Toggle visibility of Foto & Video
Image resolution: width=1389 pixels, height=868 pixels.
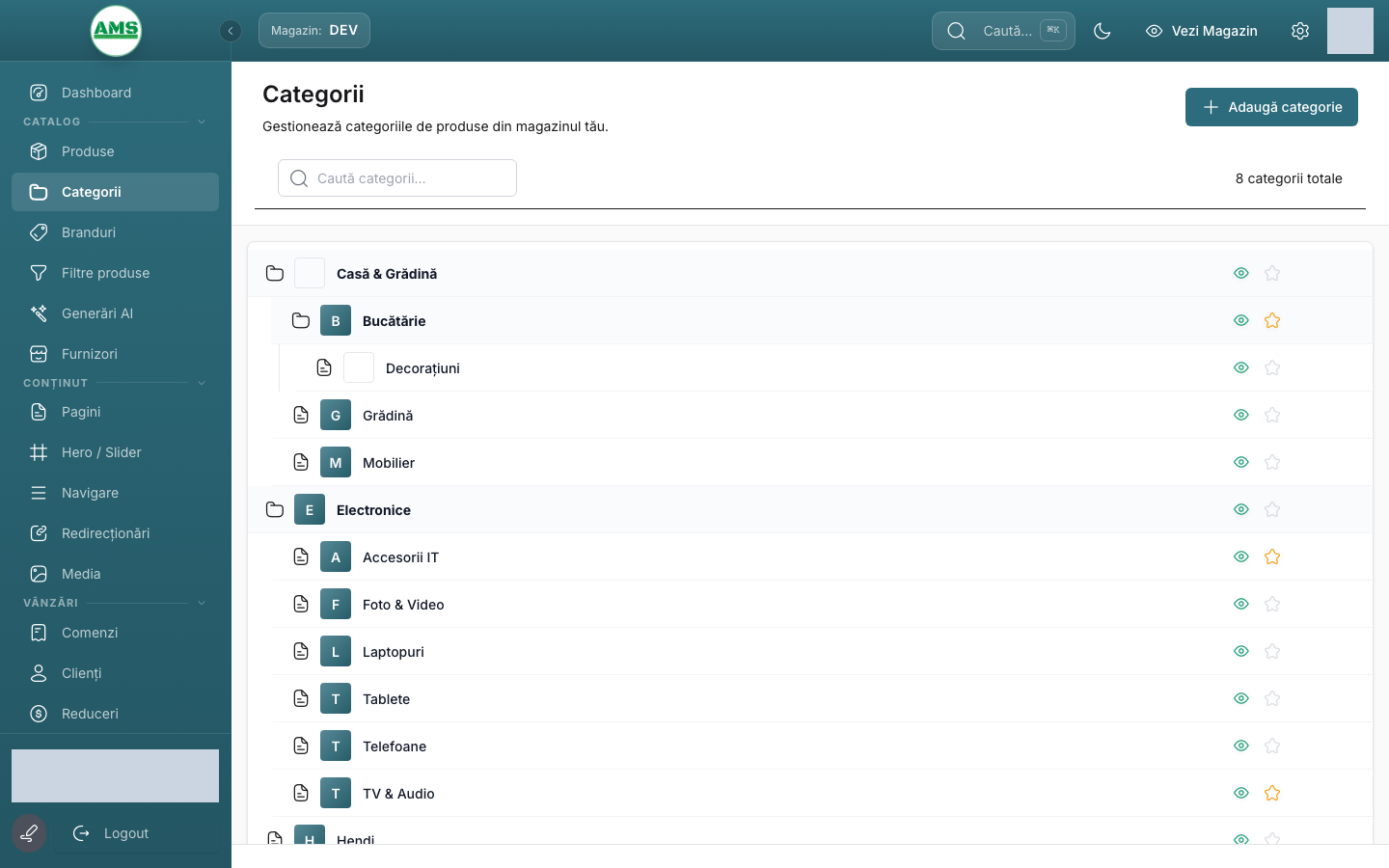[x=1241, y=605]
